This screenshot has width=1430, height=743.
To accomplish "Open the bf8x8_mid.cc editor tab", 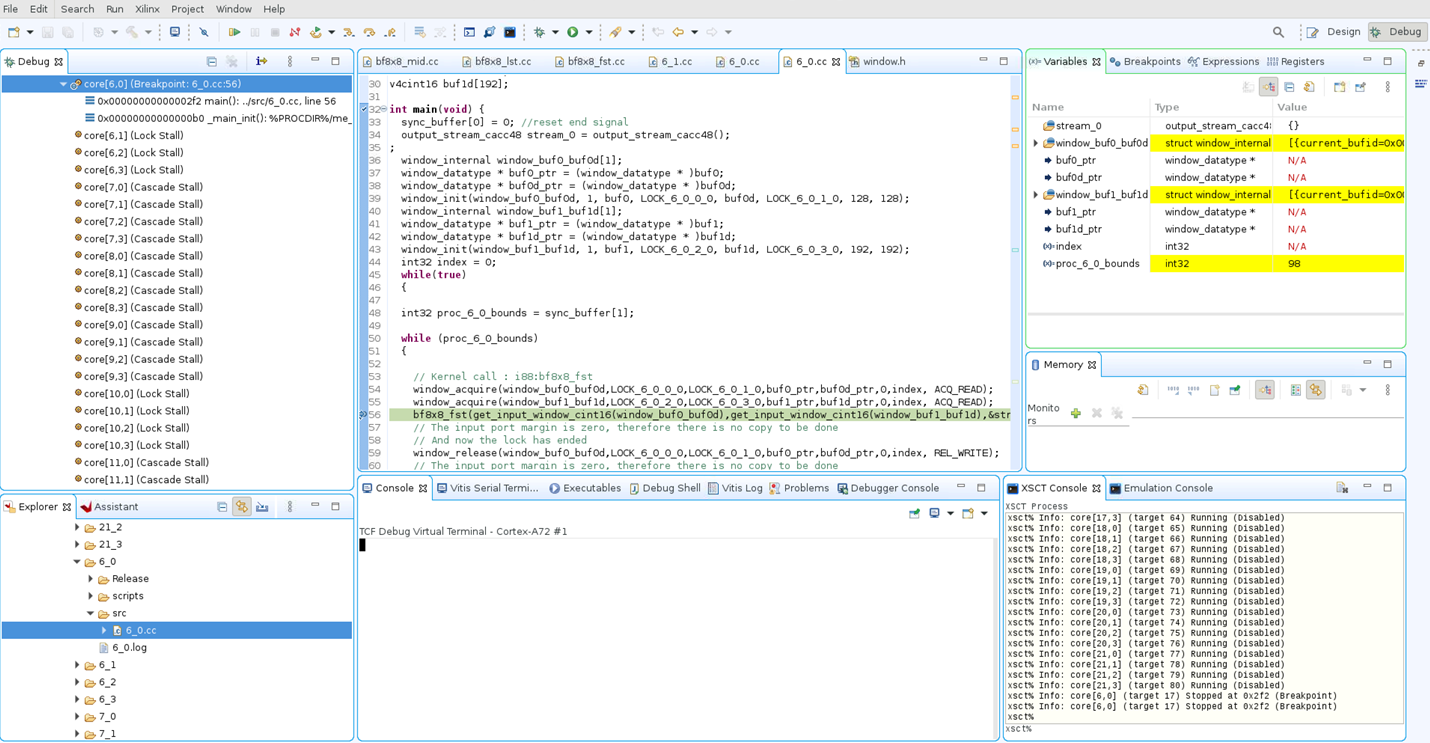I will [405, 62].
